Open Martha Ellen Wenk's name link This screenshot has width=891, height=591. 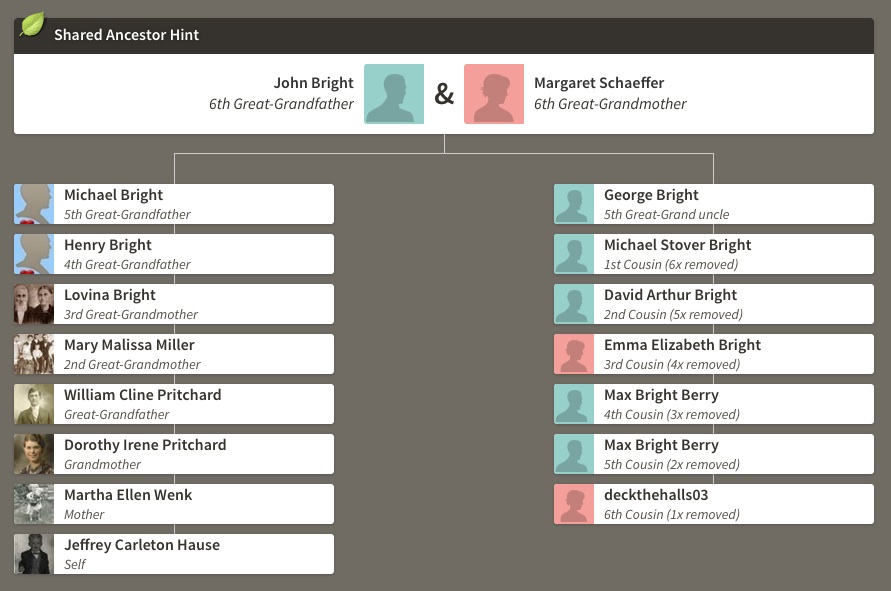128,495
